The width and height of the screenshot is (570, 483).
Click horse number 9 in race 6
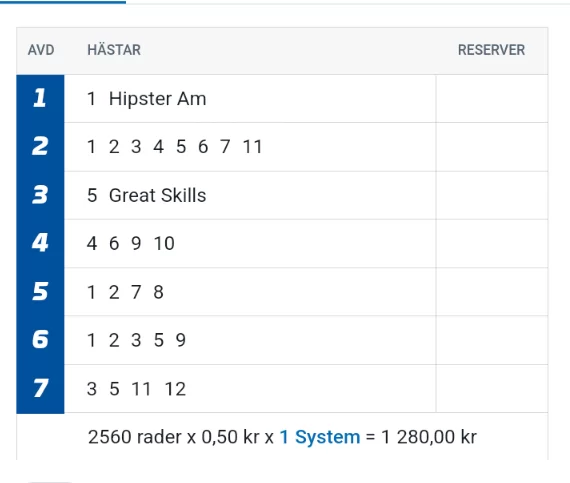point(181,340)
